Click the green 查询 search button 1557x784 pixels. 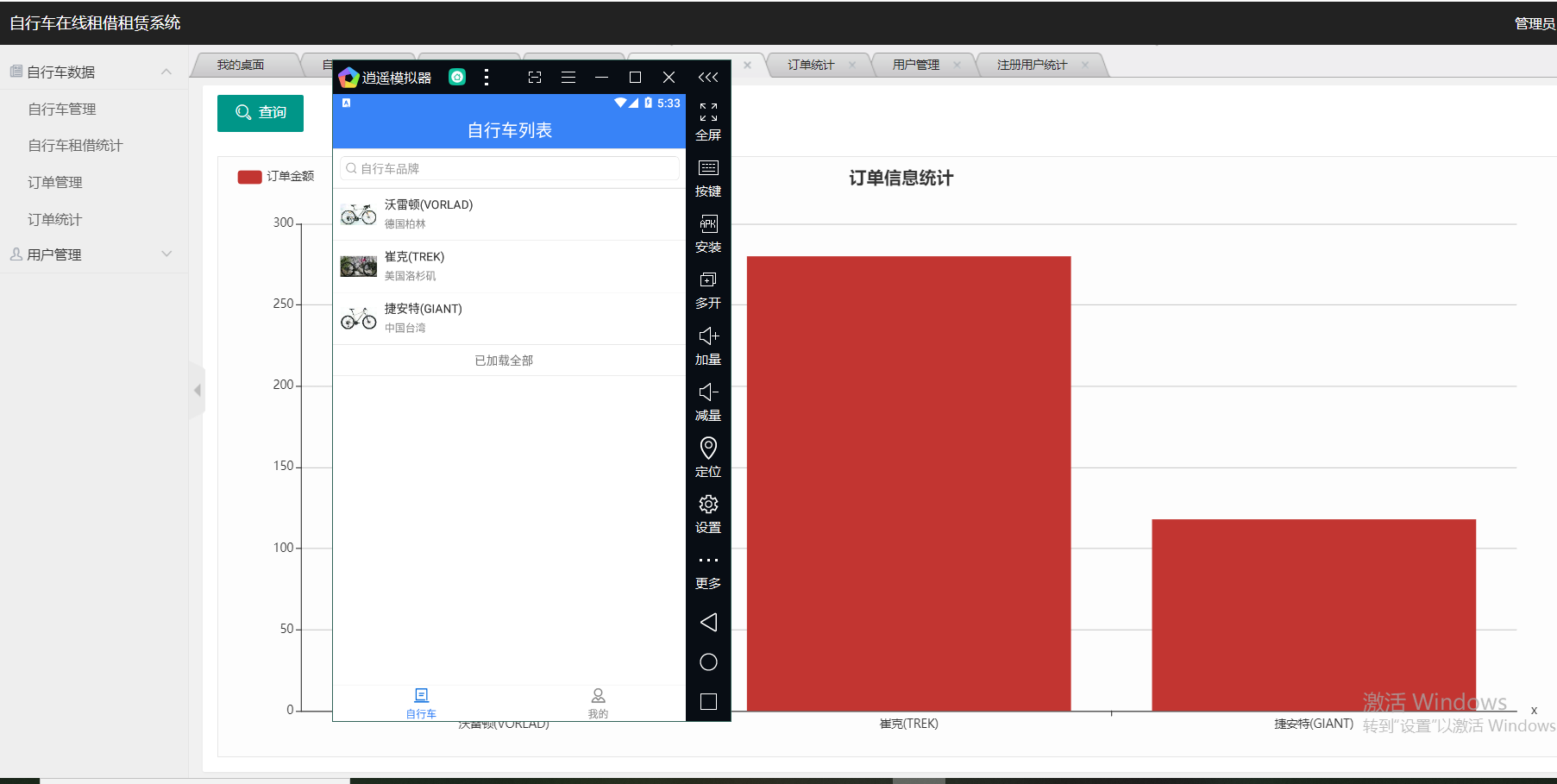click(261, 113)
